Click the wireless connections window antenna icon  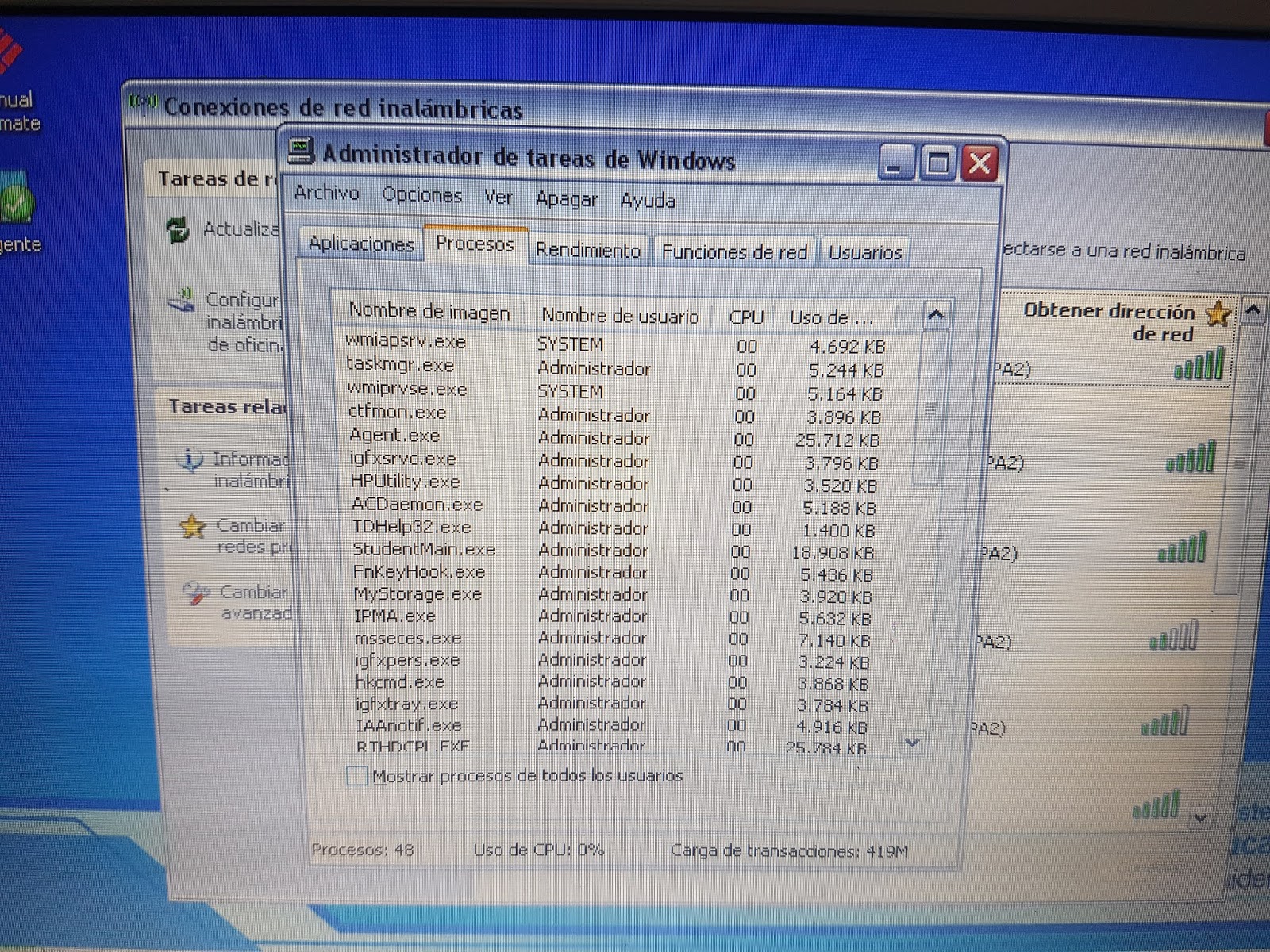click(x=143, y=103)
